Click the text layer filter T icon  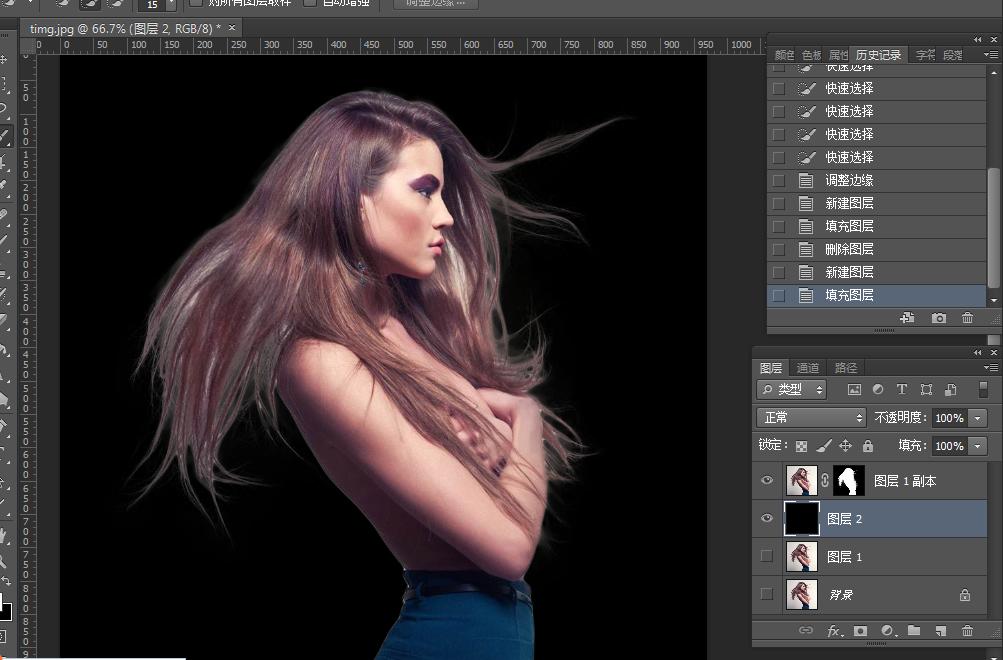tap(901, 389)
